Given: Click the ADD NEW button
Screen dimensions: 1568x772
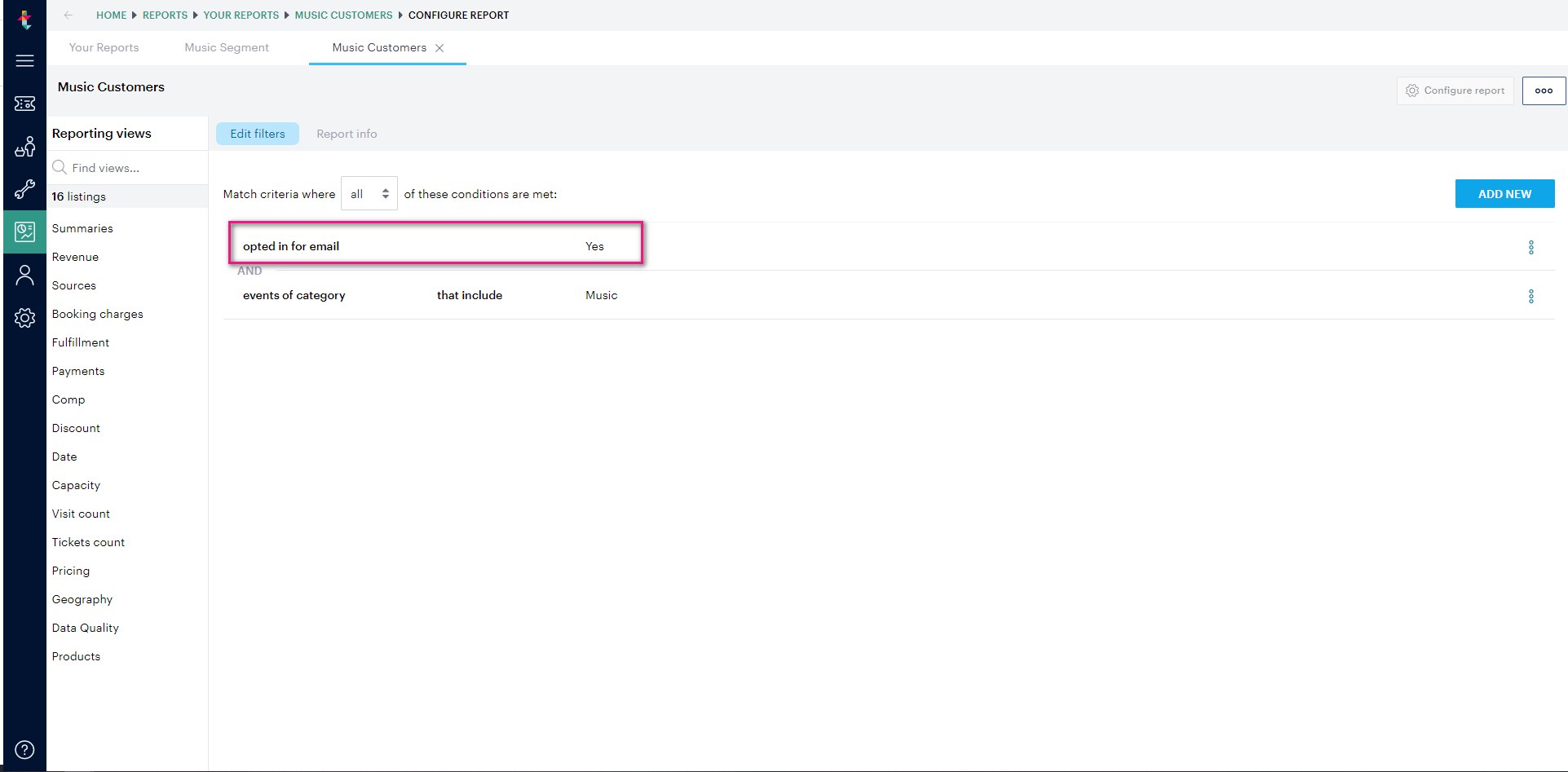Looking at the screenshot, I should click(x=1504, y=194).
